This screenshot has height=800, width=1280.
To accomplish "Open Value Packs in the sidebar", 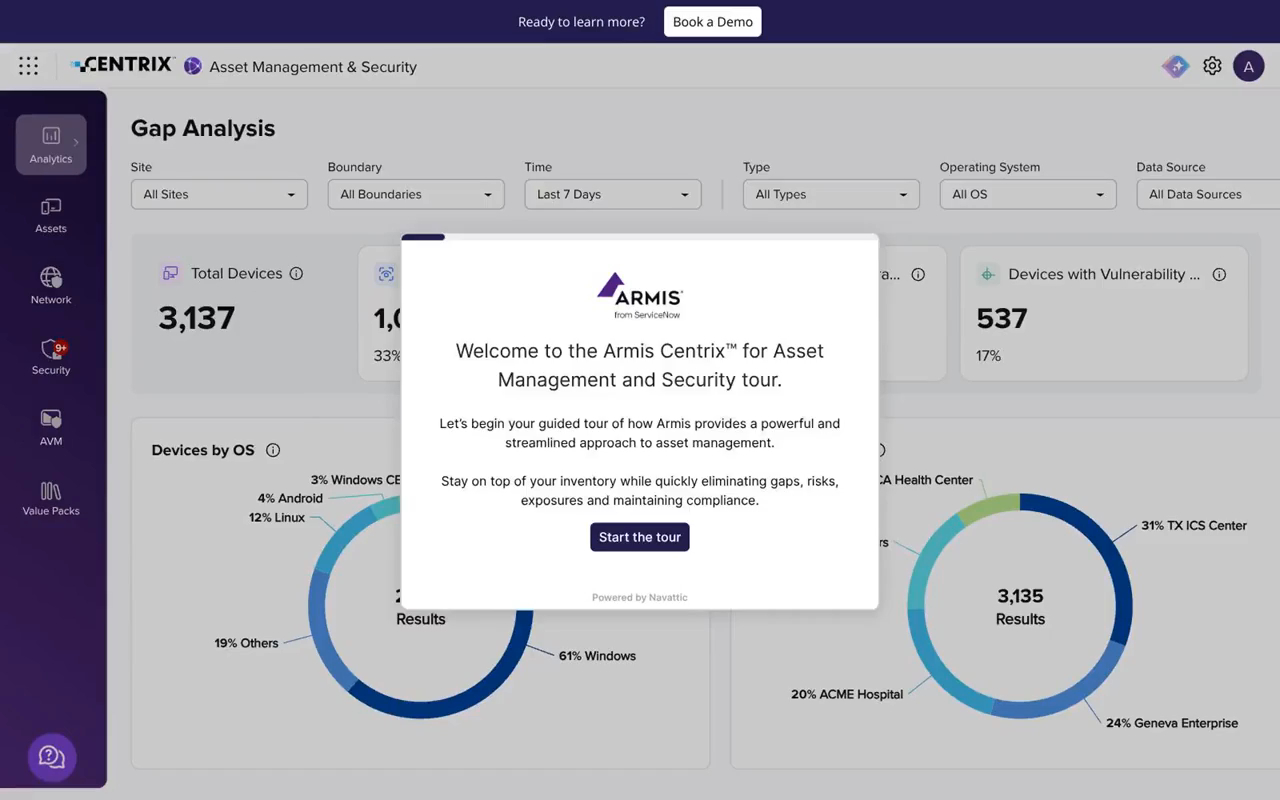I will click(51, 498).
